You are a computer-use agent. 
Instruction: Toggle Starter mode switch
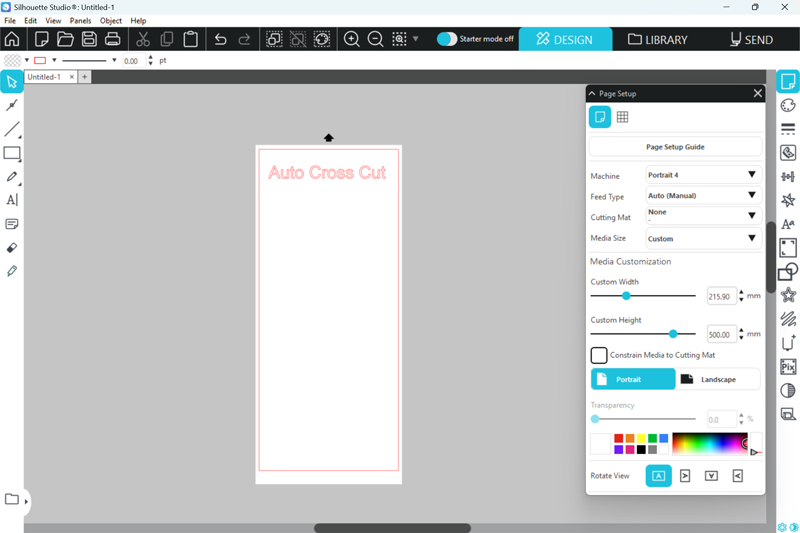[x=447, y=39]
